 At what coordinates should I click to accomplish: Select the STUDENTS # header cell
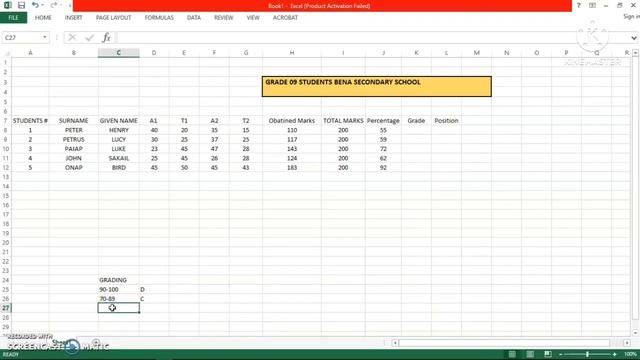coord(30,121)
